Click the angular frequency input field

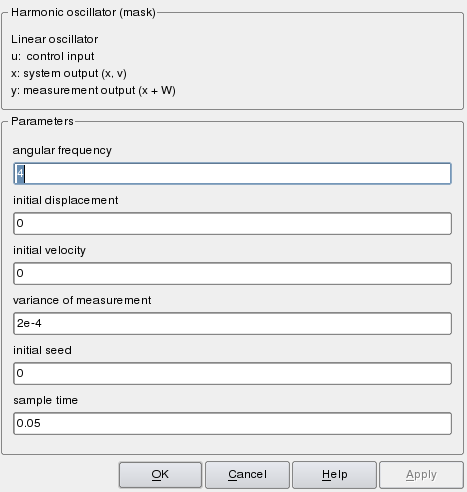click(x=232, y=173)
